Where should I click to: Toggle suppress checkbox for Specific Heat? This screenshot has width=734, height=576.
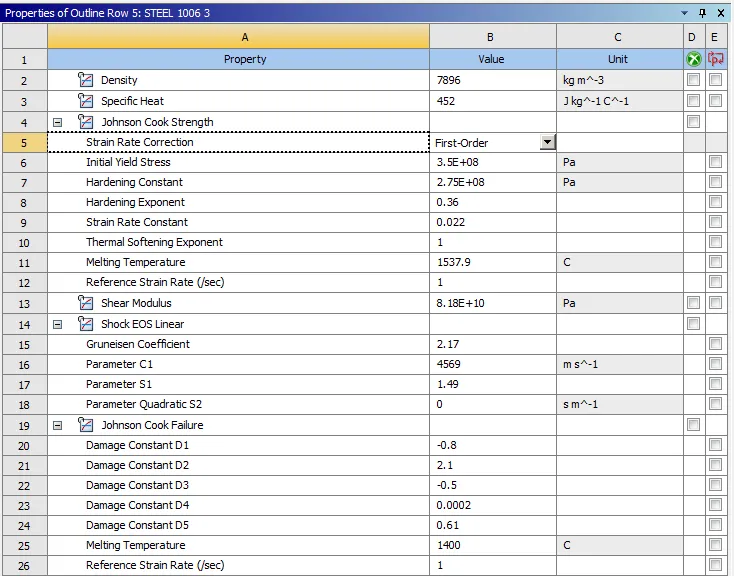click(693, 101)
